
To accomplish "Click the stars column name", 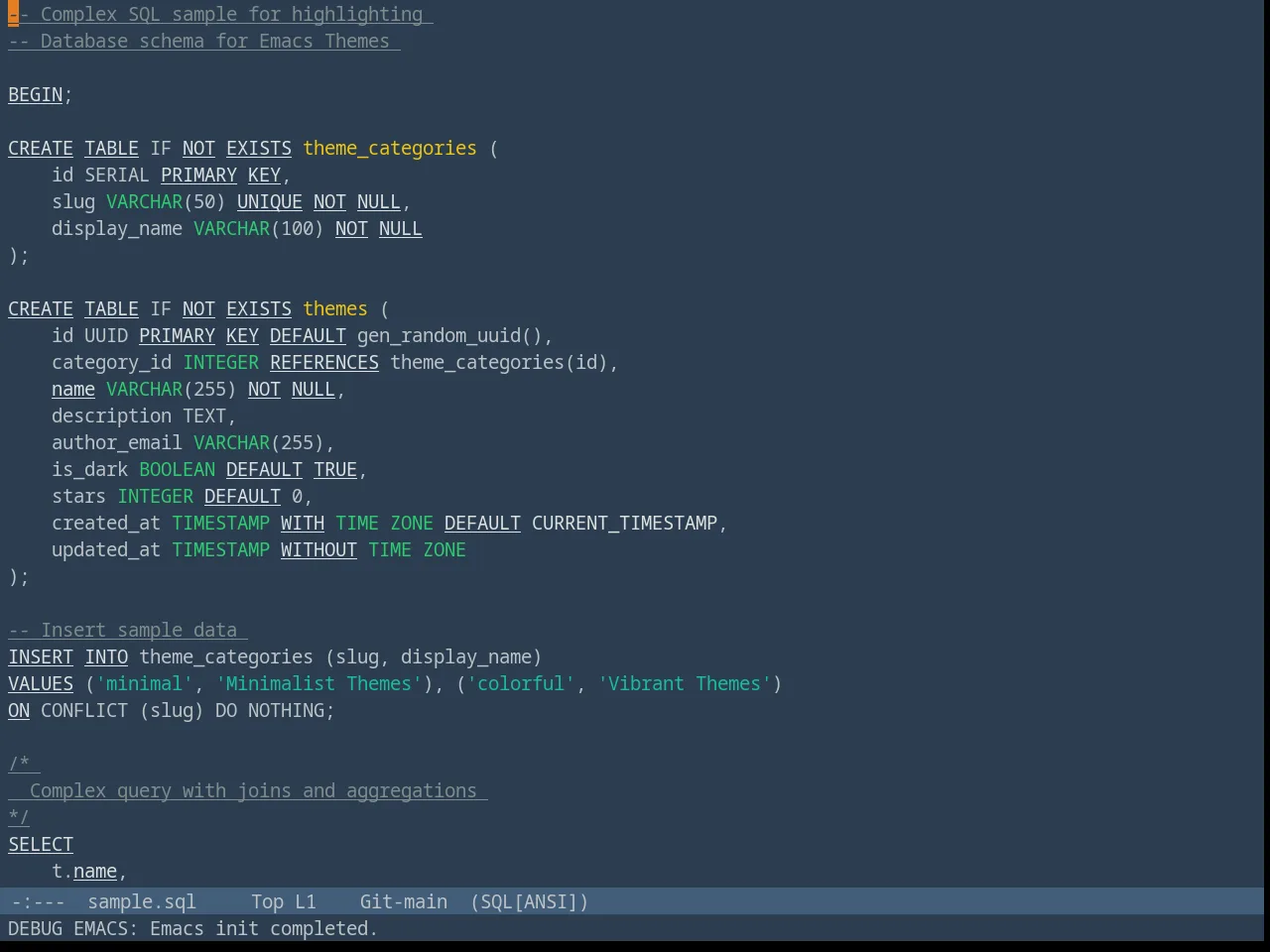I will (78, 497).
